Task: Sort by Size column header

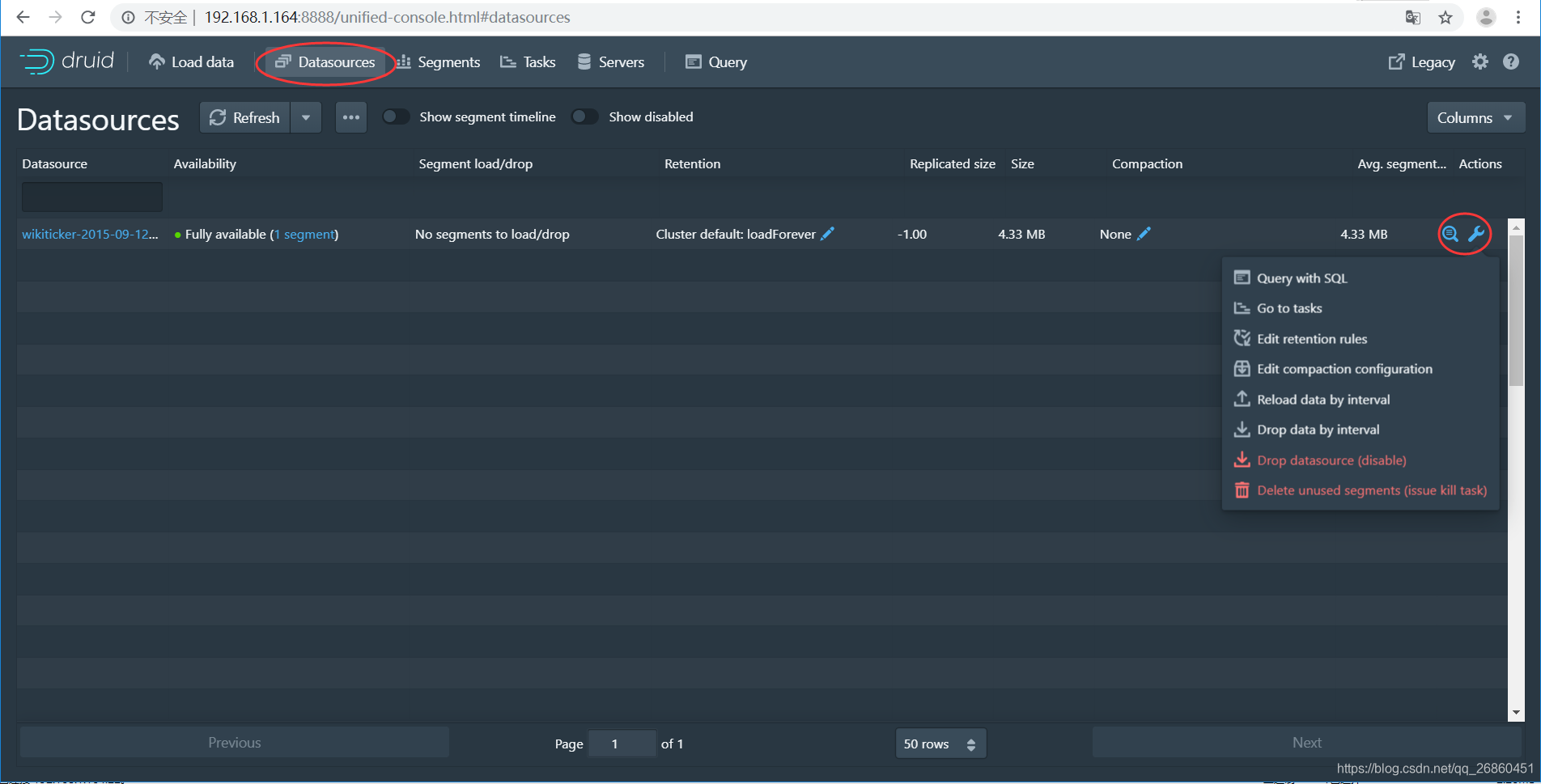Action: point(1056,163)
